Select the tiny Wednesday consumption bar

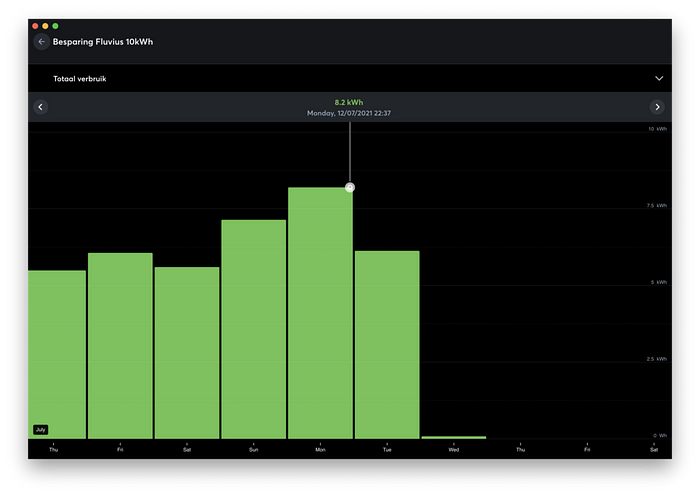point(453,437)
